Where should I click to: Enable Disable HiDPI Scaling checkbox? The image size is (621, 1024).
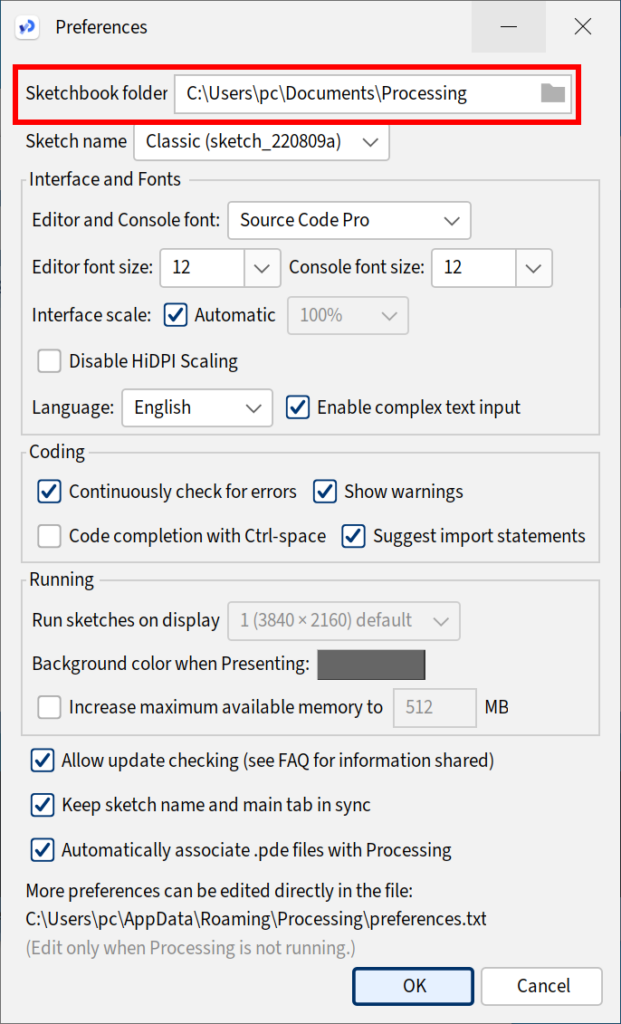coord(50,361)
